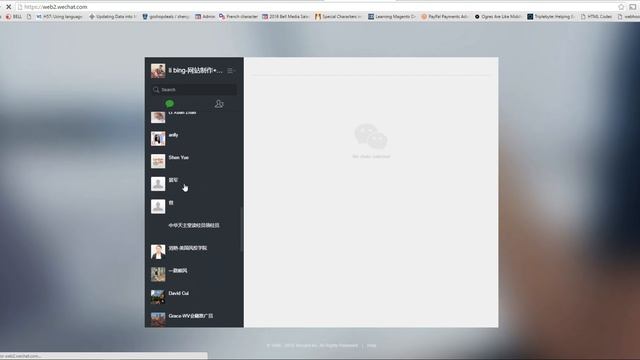The width and height of the screenshot is (640, 360).
Task: Open chat with David Cui
Action: coord(194,297)
